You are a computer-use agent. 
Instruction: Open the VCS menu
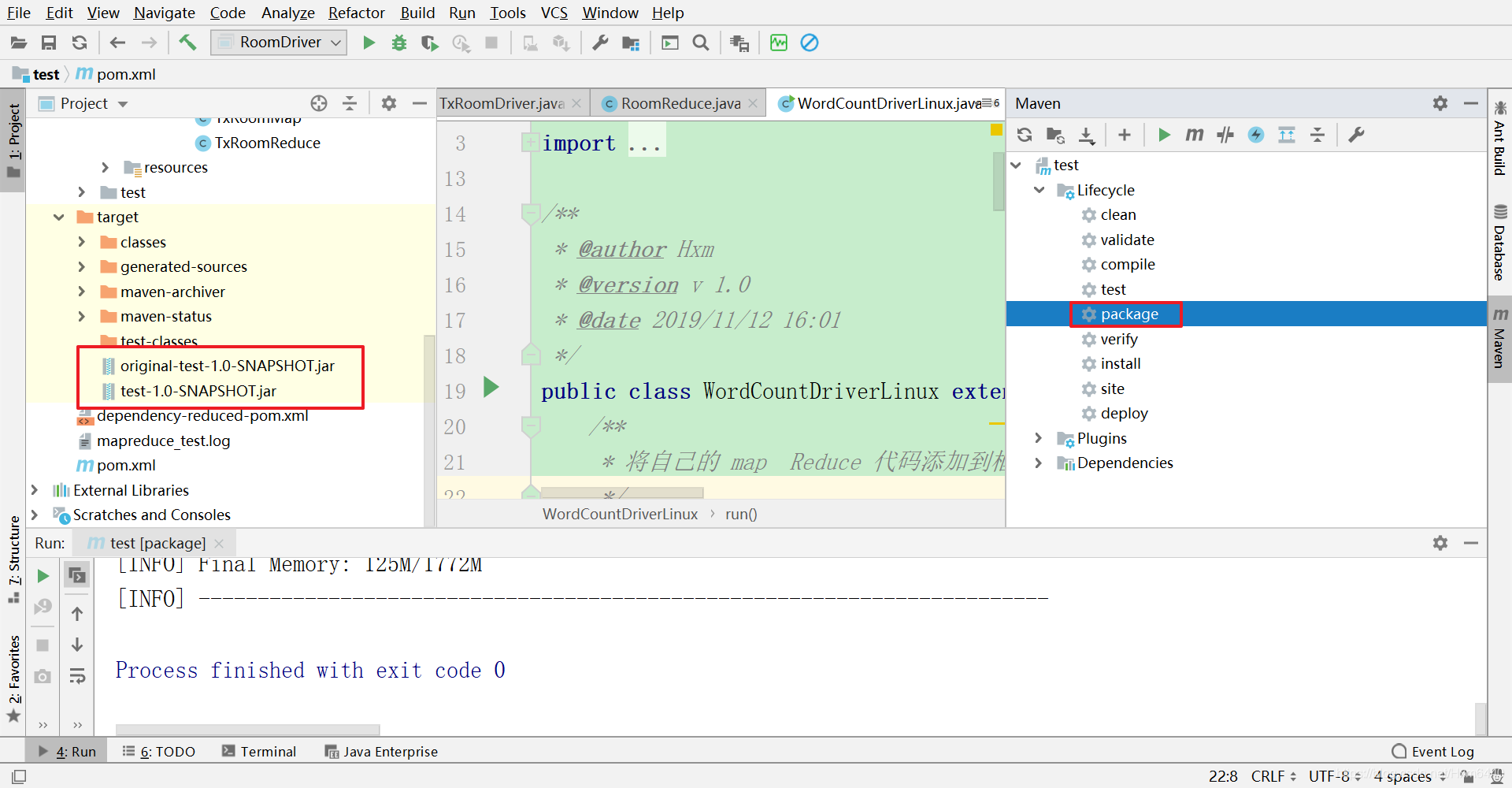pos(554,13)
